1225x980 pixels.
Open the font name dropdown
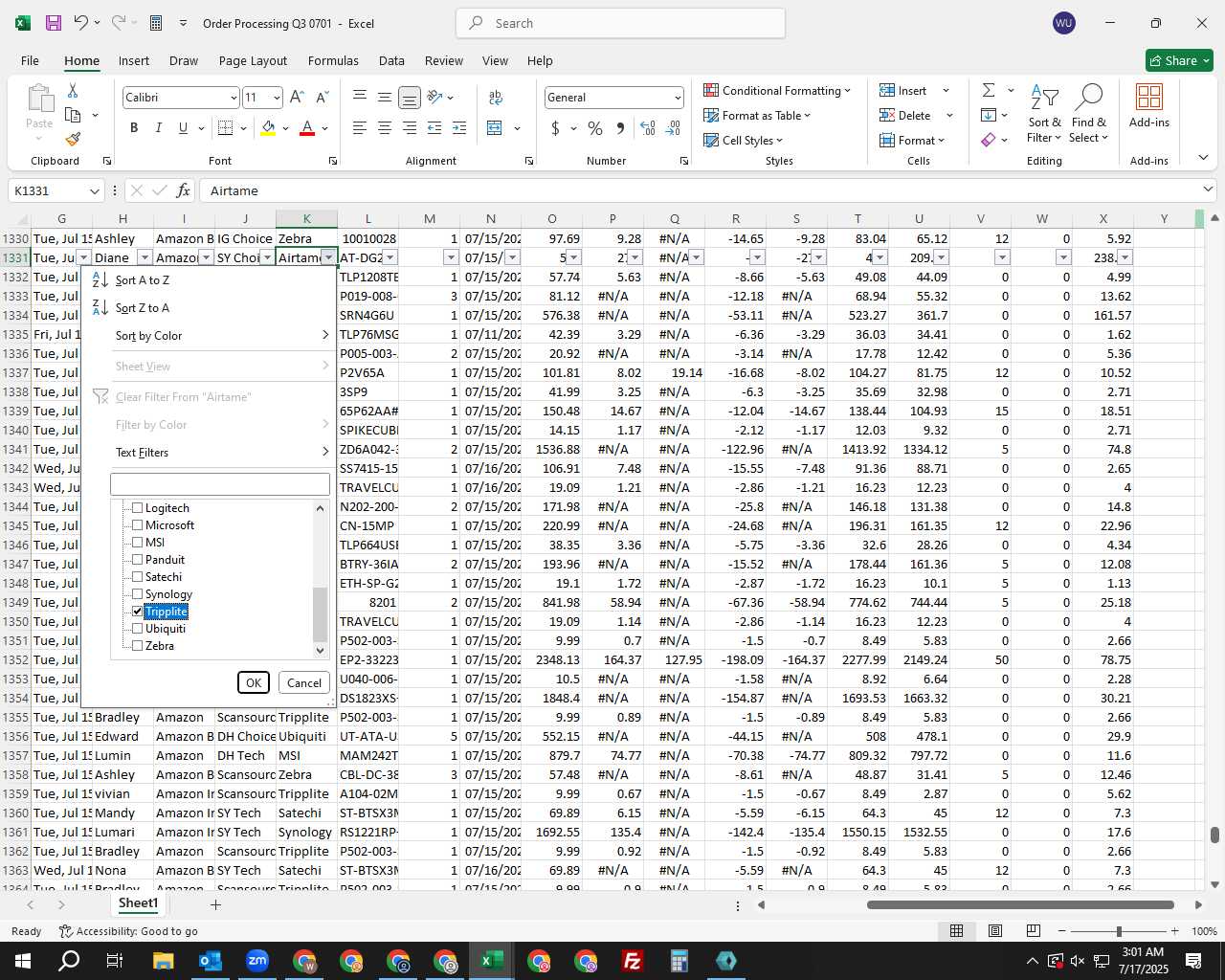[x=234, y=98]
